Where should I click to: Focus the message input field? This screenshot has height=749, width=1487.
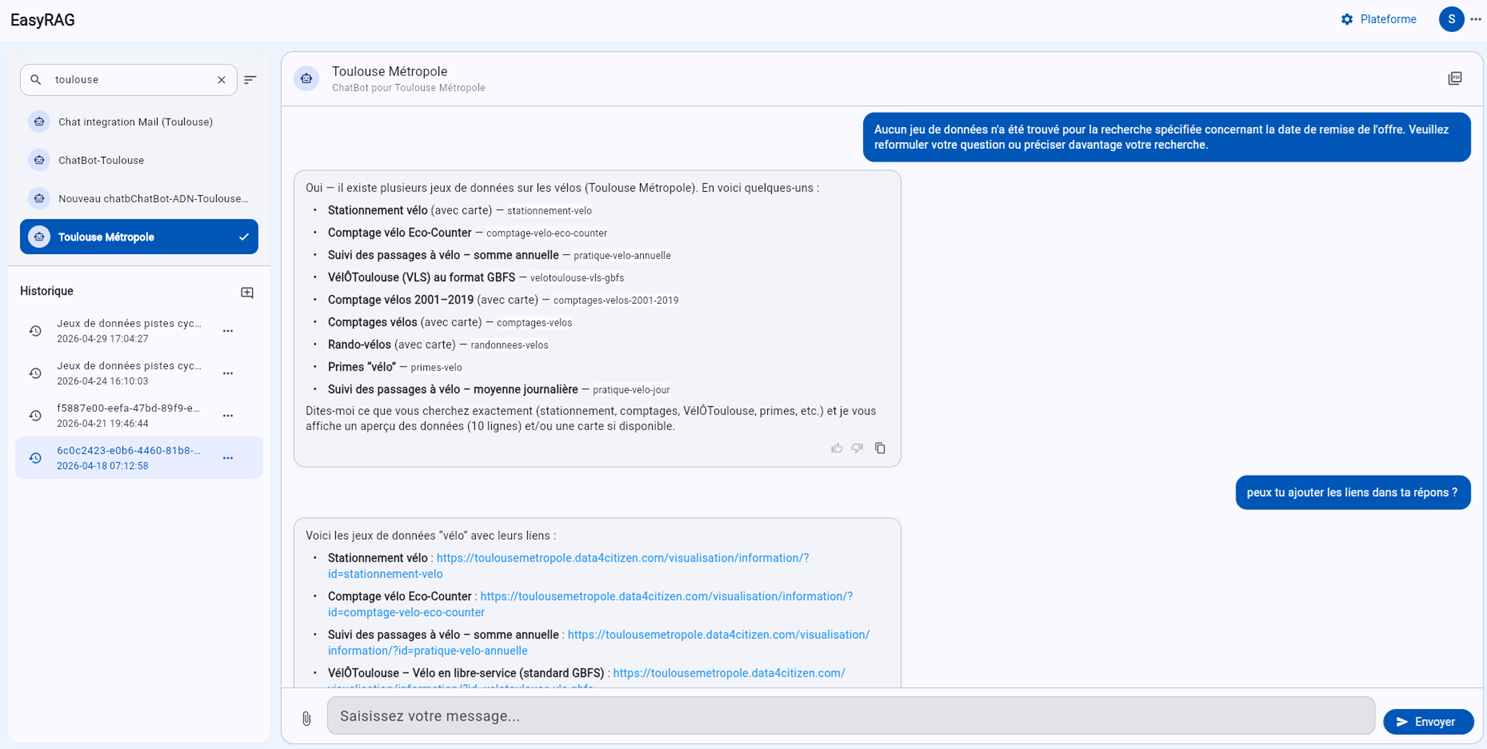coord(851,716)
